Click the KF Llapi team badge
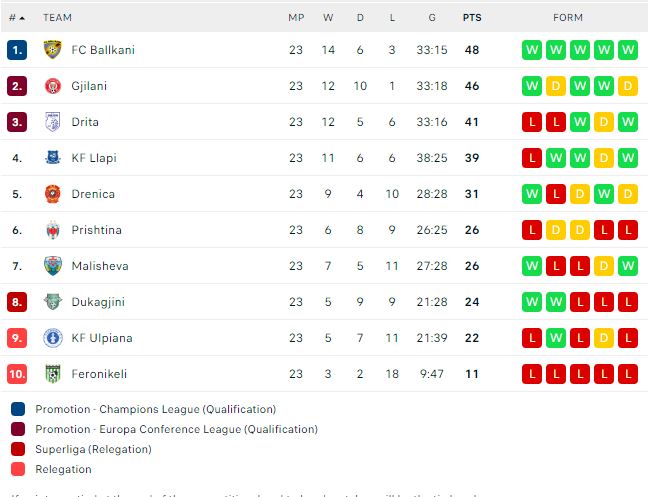 pyautogui.click(x=53, y=158)
